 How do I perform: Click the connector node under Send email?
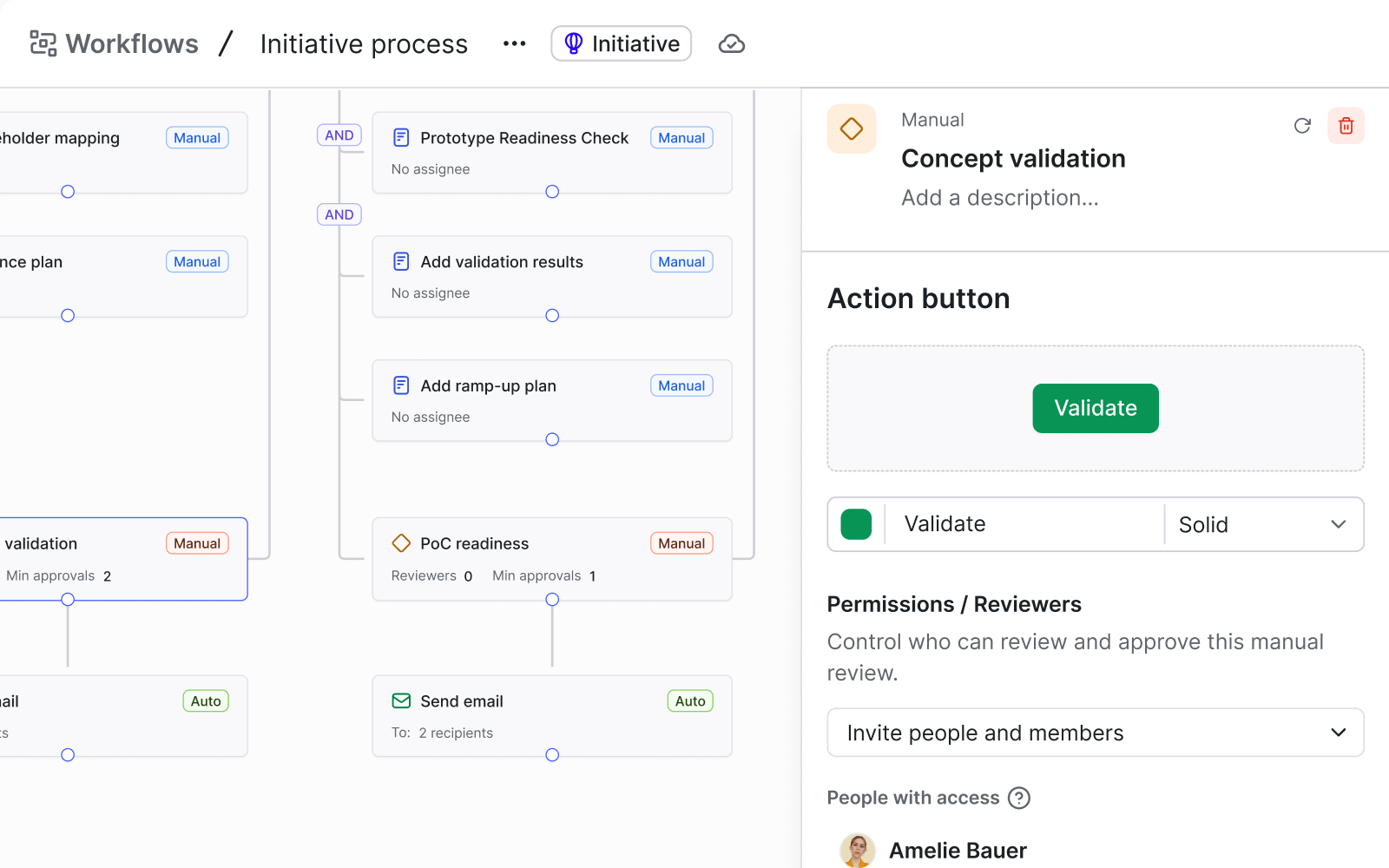[552, 755]
